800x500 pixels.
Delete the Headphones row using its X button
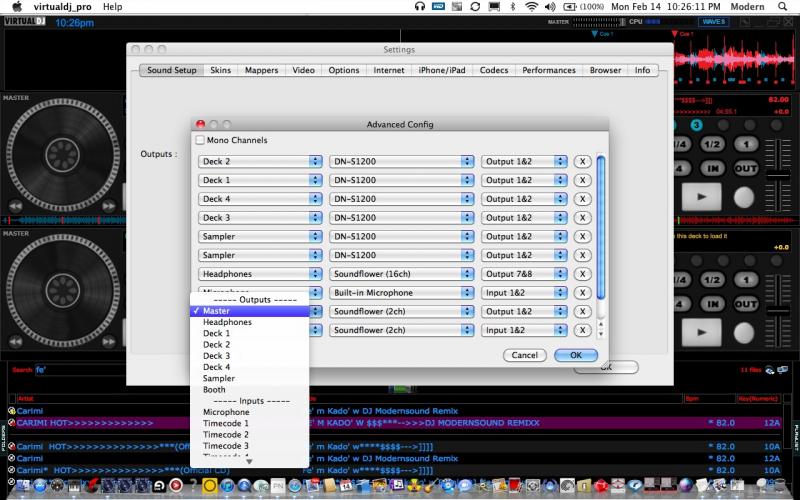582,274
